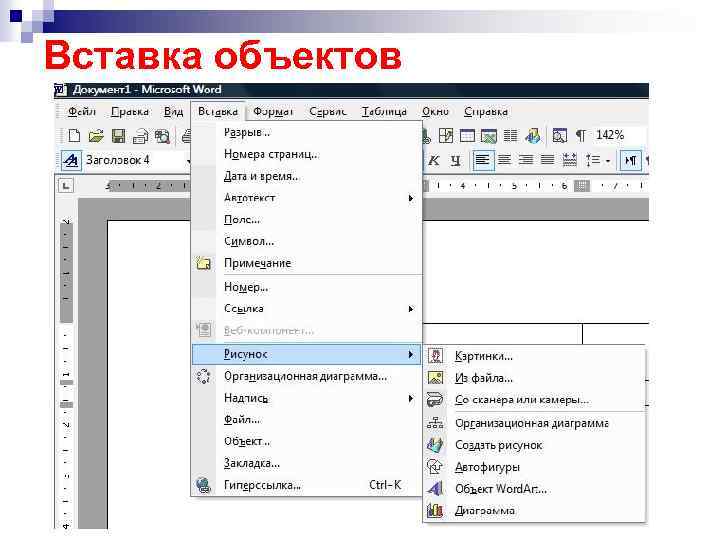Image resolution: width=720 pixels, height=540 pixels.
Task: Show the Drawing toolbar icon
Action: [x=533, y=135]
